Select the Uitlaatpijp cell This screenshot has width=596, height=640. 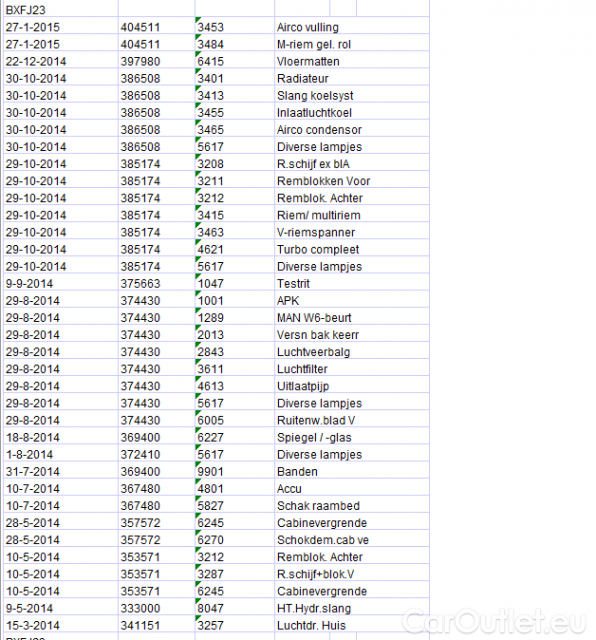[352, 384]
